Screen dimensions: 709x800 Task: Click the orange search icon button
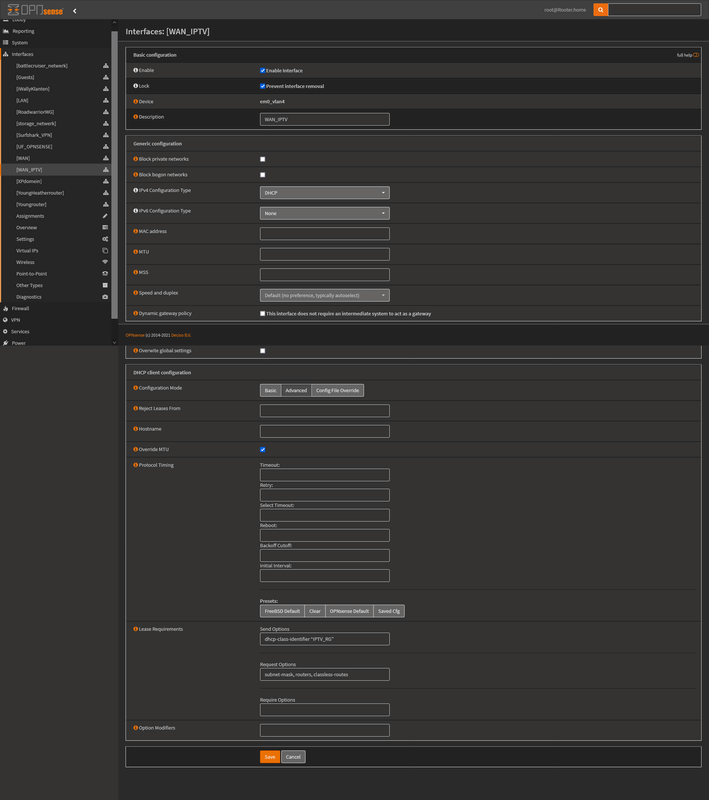point(600,10)
